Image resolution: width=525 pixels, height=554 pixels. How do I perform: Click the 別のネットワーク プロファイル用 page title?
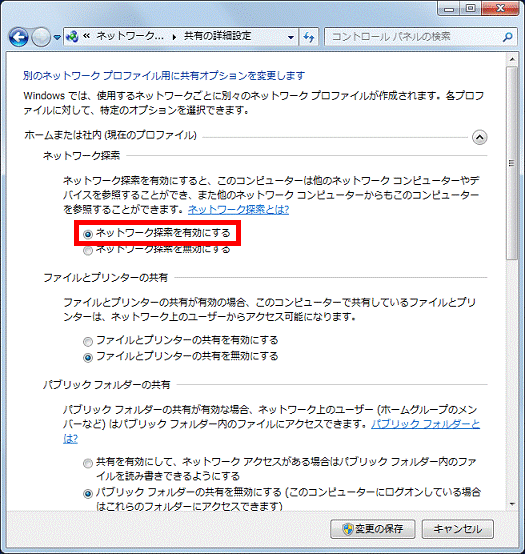click(164, 76)
